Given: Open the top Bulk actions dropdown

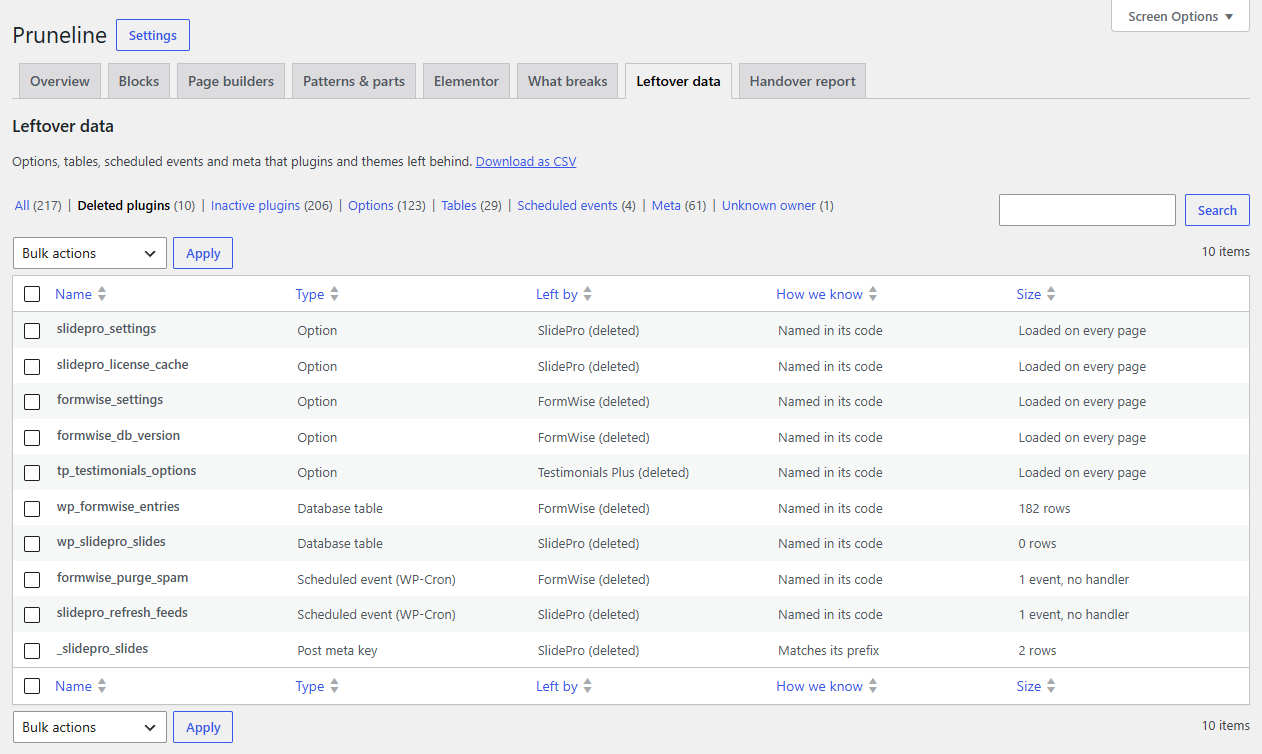Looking at the screenshot, I should click(x=89, y=253).
